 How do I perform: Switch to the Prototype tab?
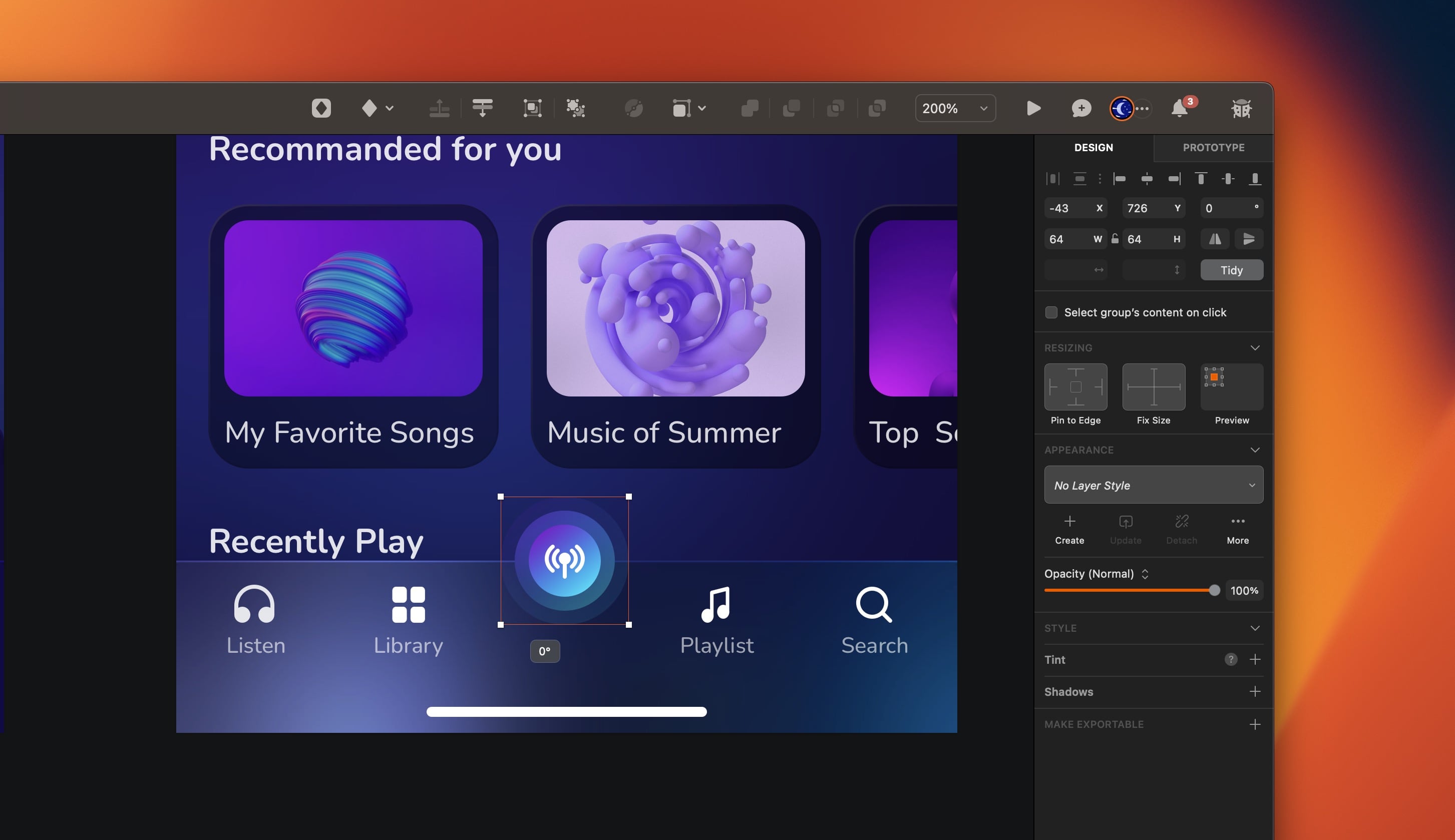coord(1213,147)
